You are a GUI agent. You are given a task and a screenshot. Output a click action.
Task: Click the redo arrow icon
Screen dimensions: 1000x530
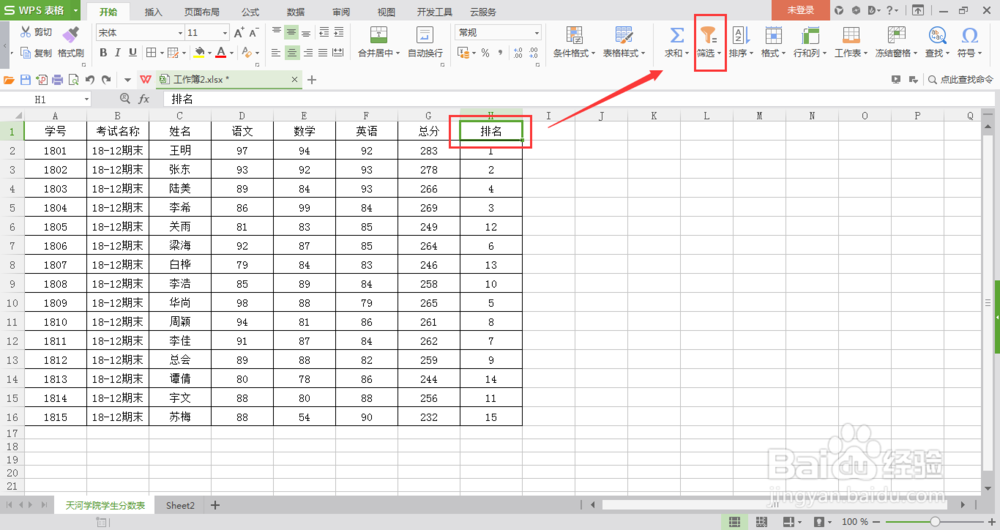click(x=107, y=80)
